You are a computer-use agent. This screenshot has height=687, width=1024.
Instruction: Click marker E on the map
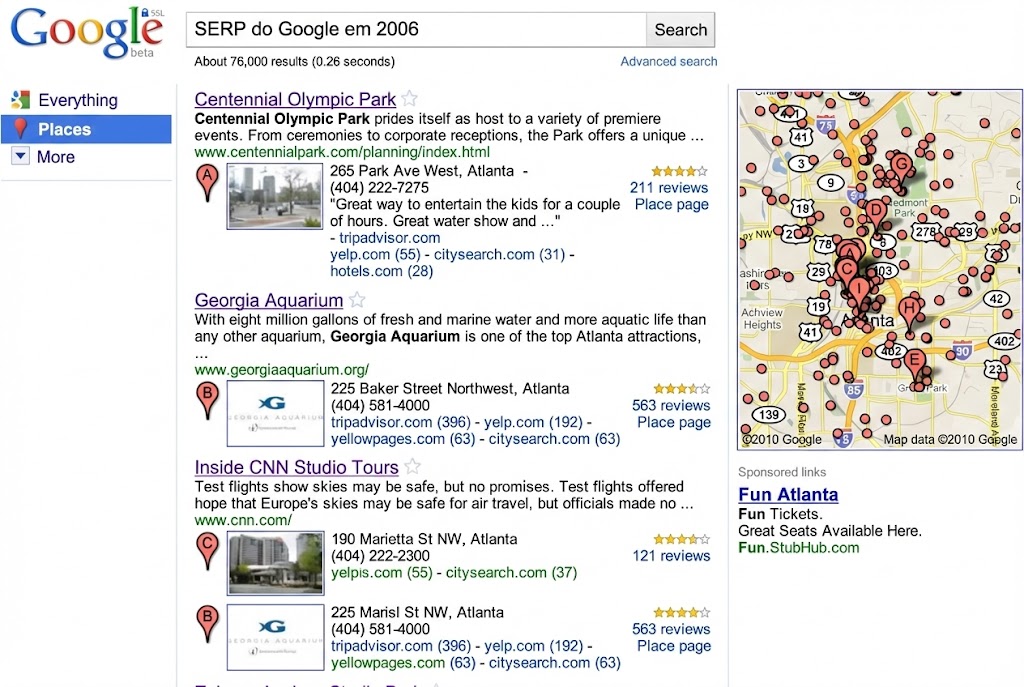point(915,357)
